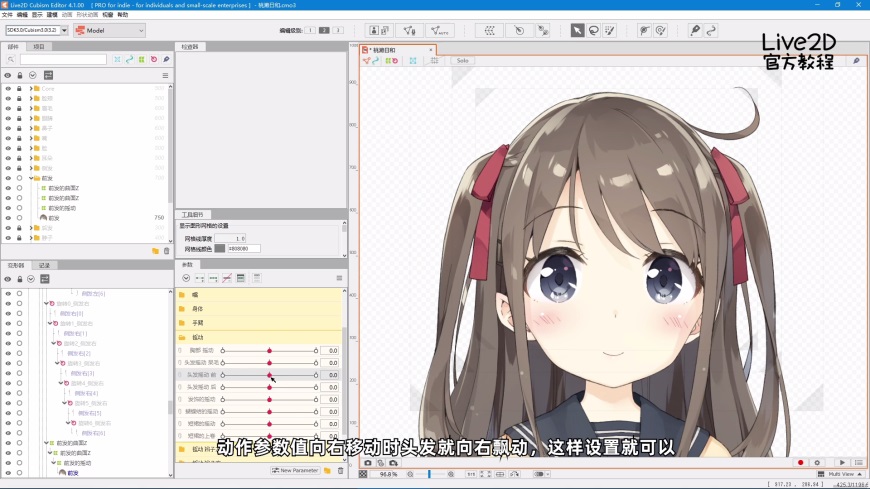Toggle all lock icon in Deformer panel header
The image size is (870, 489).
[x=19, y=279]
